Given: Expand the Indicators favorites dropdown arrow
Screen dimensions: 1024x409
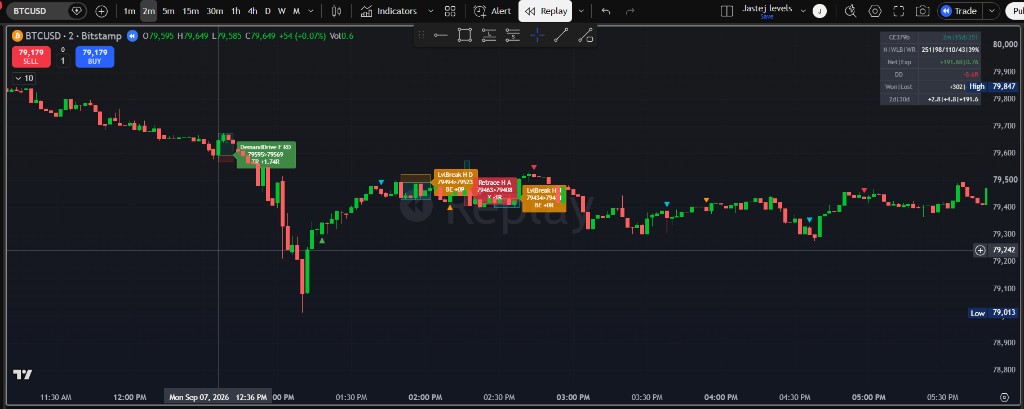Looking at the screenshot, I should coord(430,11).
